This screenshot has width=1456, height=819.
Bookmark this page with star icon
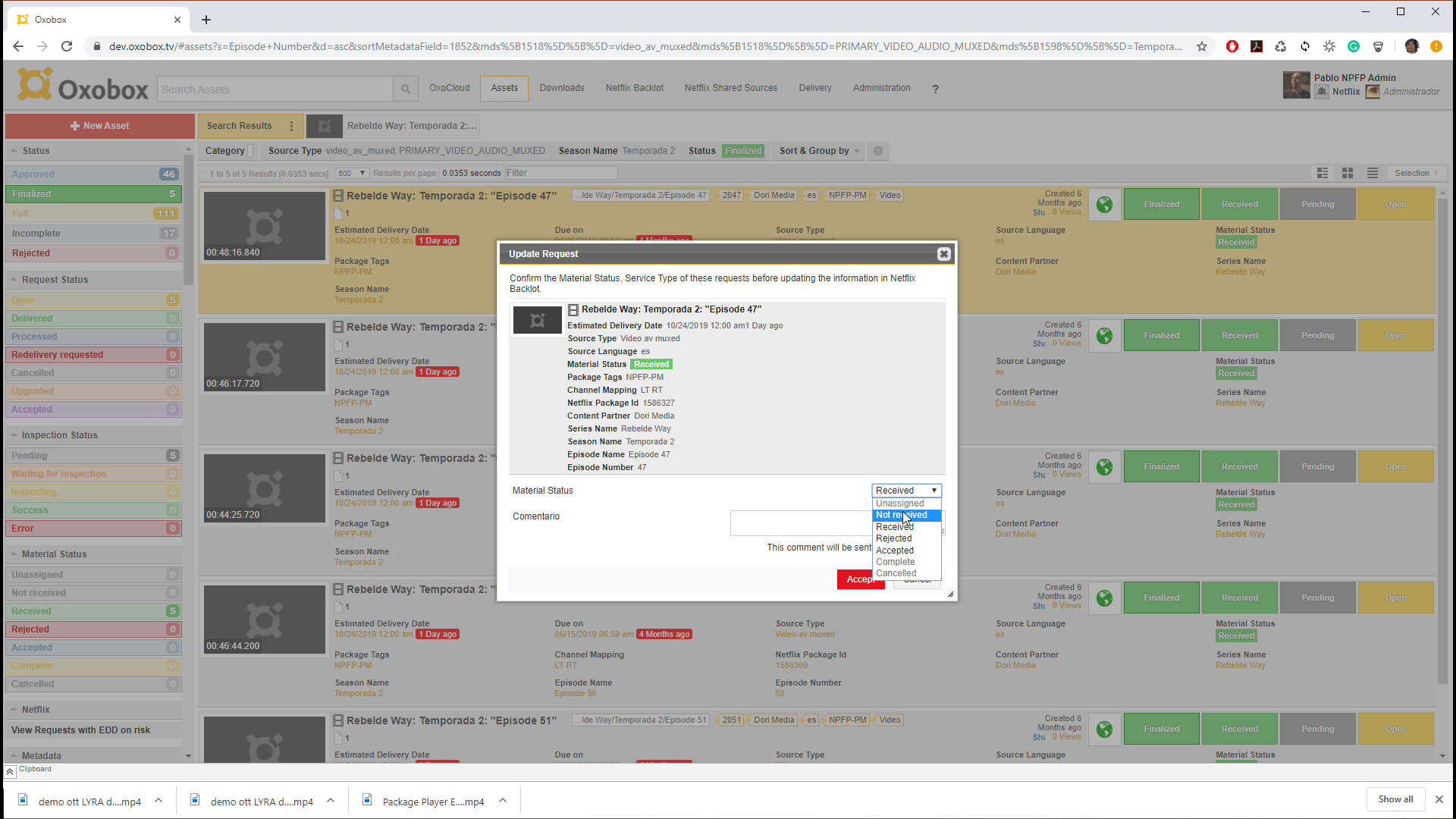tap(1202, 46)
